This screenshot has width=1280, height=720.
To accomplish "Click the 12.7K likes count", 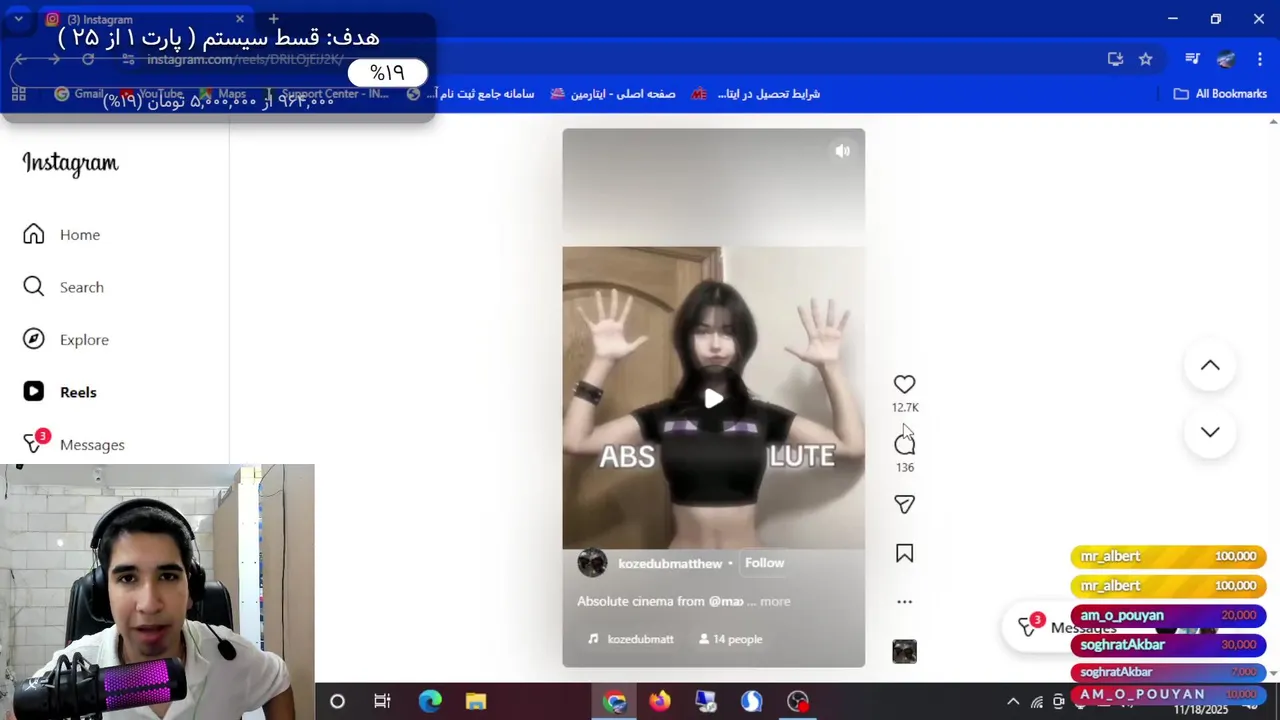I will (x=905, y=407).
